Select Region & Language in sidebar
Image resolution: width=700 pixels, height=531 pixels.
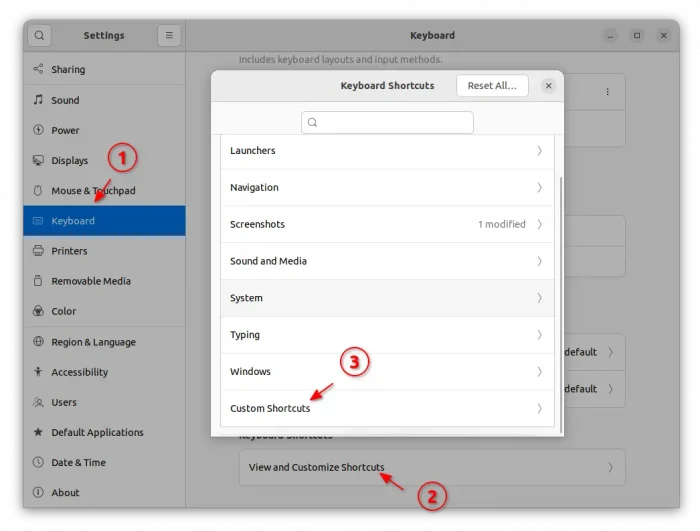(93, 342)
